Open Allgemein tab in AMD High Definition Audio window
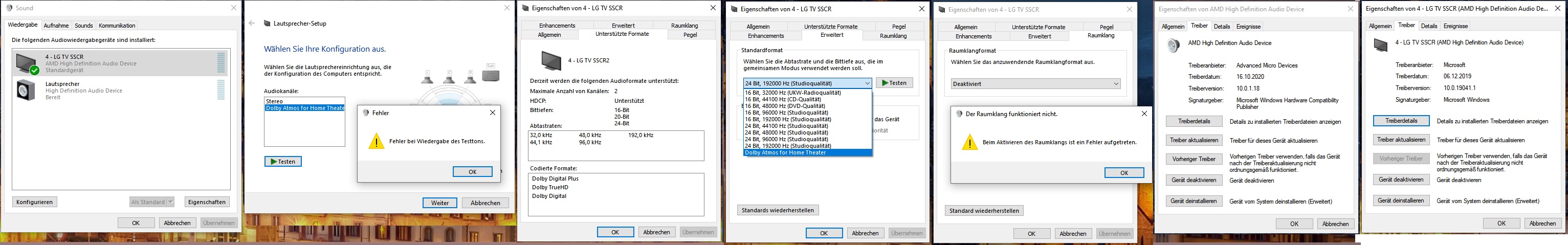Image resolution: width=1568 pixels, height=245 pixels. click(x=1173, y=27)
